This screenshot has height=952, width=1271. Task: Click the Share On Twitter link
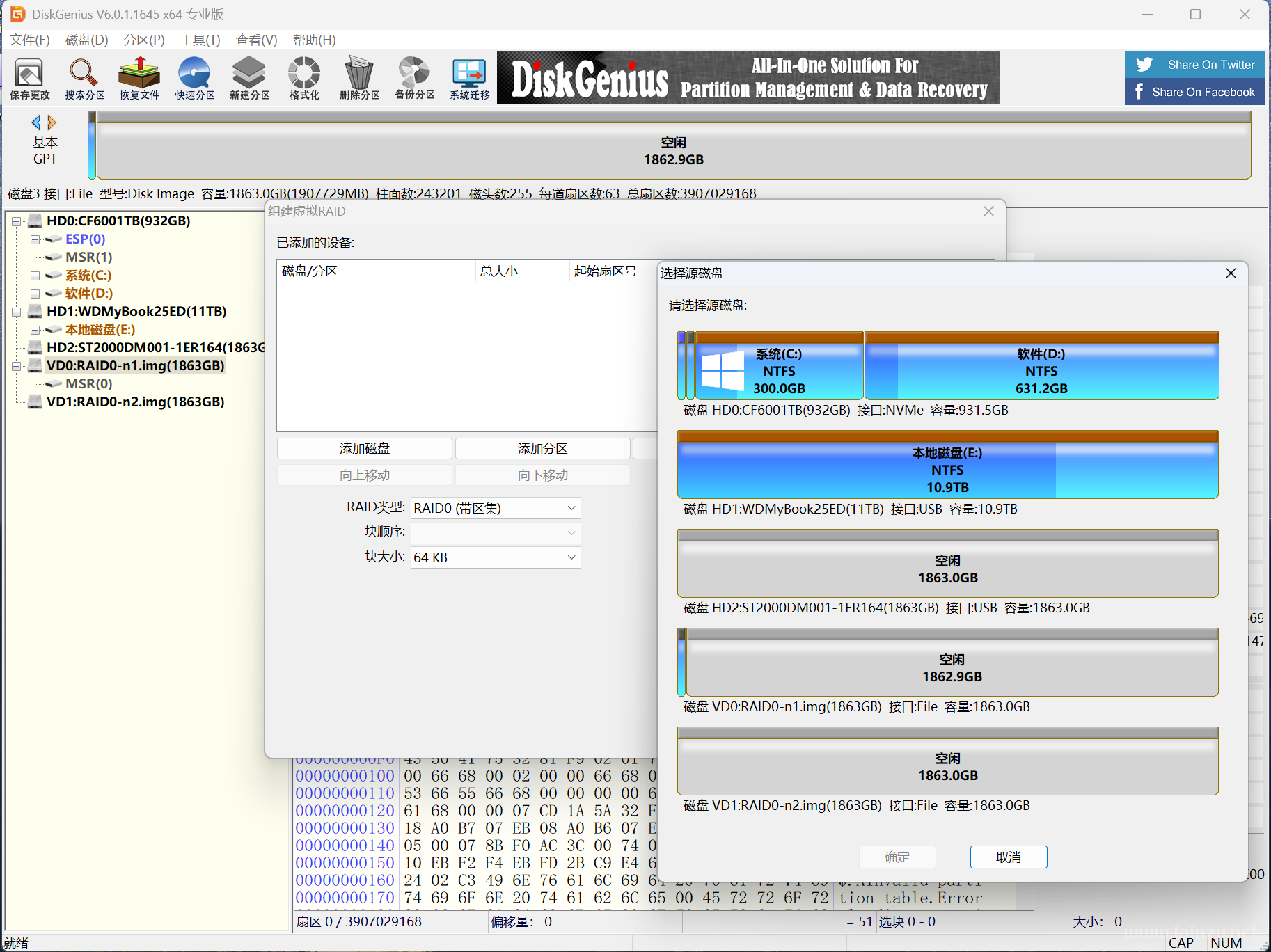click(x=1195, y=65)
